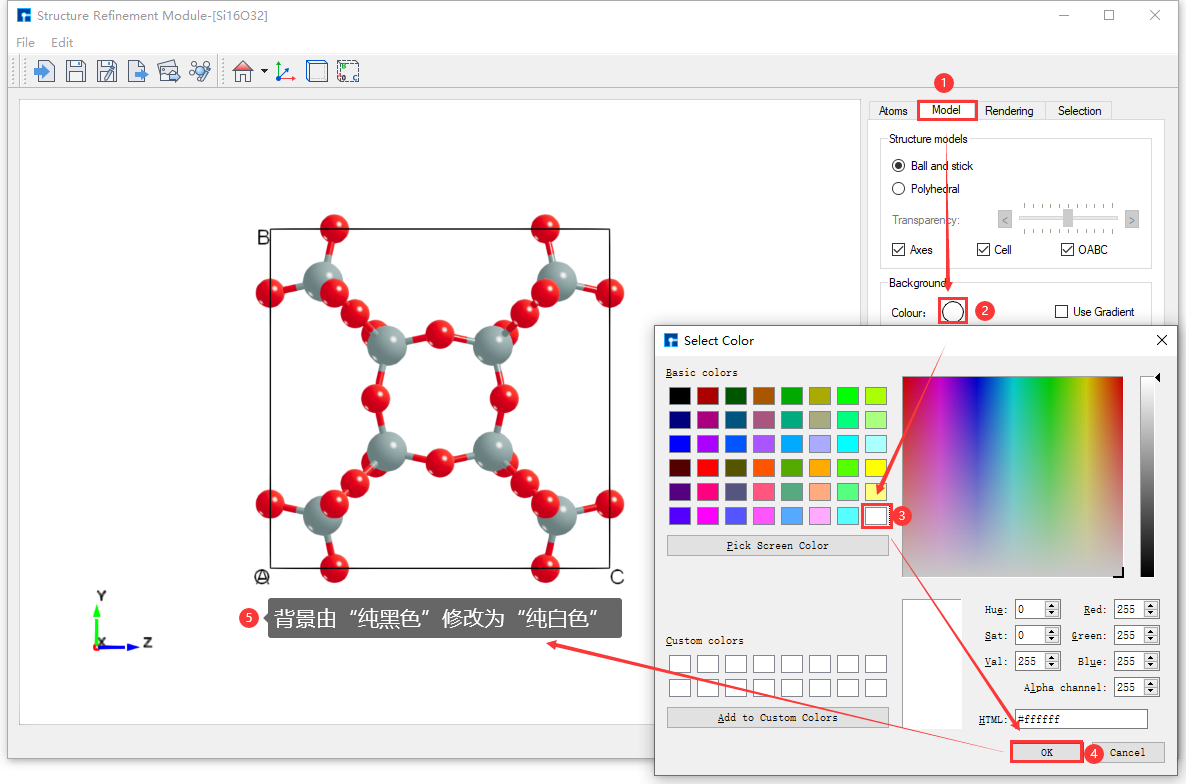
Task: Select the Save As icon with pencil
Action: (106, 70)
